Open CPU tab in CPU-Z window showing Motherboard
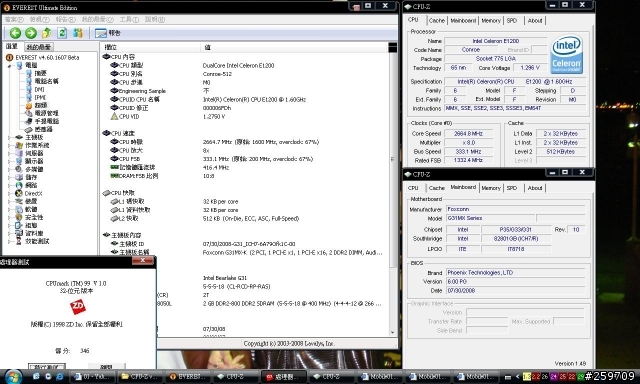 point(413,188)
